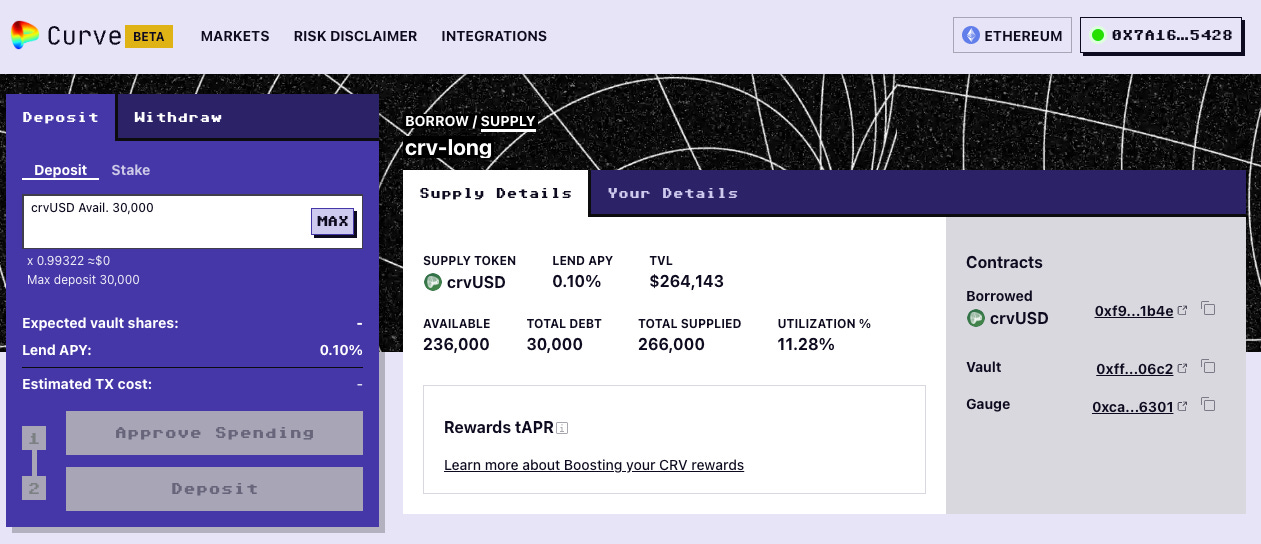Open the Markets menu
Viewport: 1261px width, 544px height.
pos(235,36)
